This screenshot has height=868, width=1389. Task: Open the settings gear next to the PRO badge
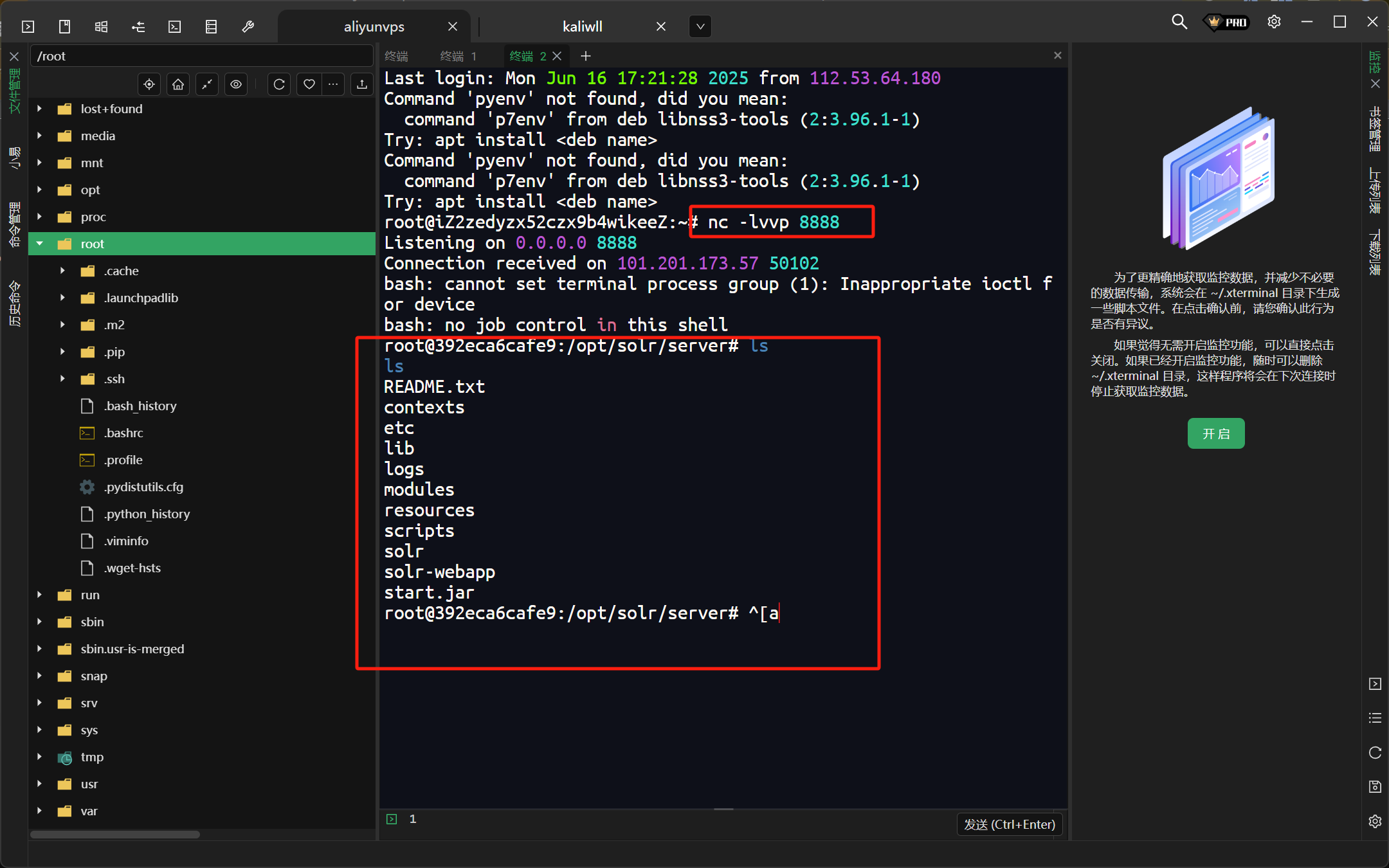click(x=1274, y=23)
